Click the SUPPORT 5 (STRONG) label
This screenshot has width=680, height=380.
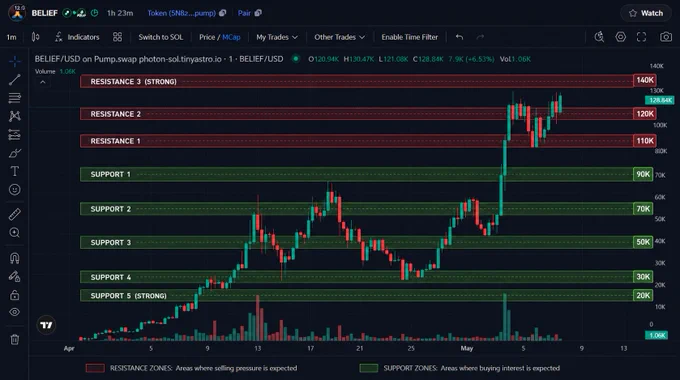coord(128,296)
